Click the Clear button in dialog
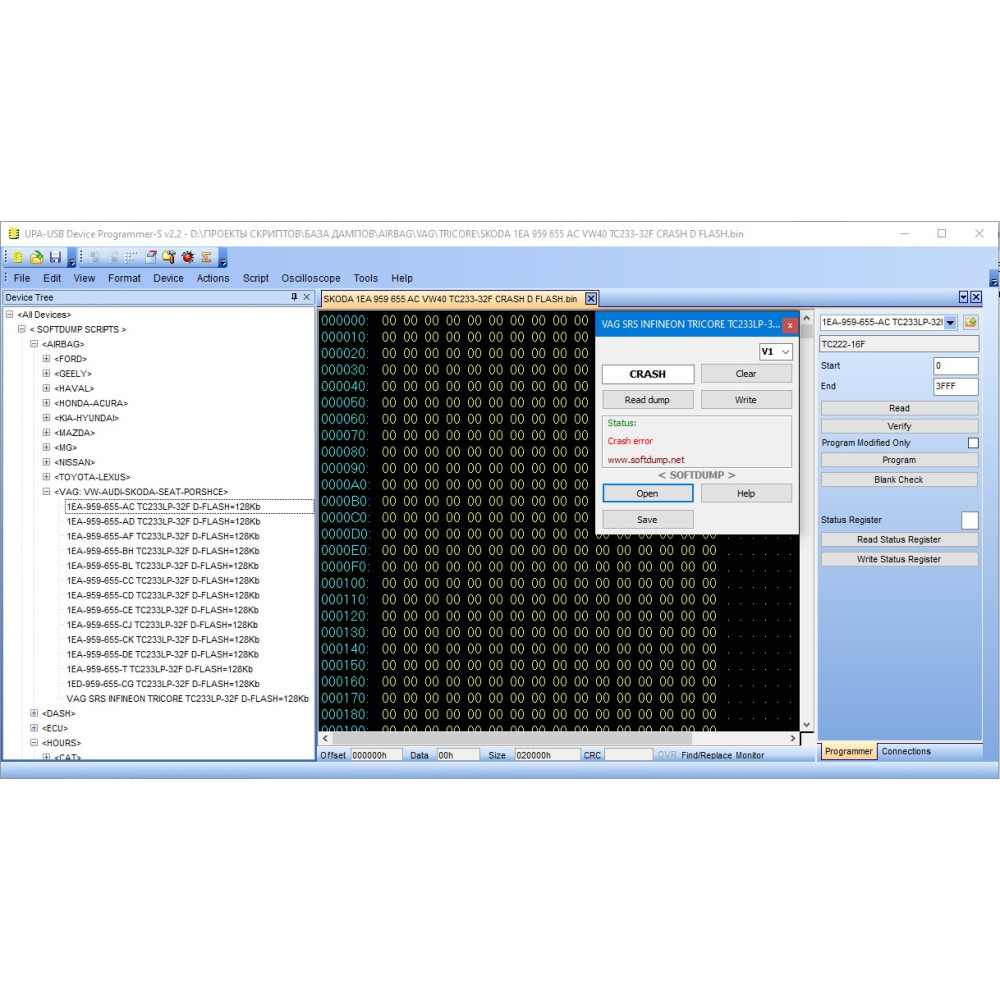 point(746,374)
